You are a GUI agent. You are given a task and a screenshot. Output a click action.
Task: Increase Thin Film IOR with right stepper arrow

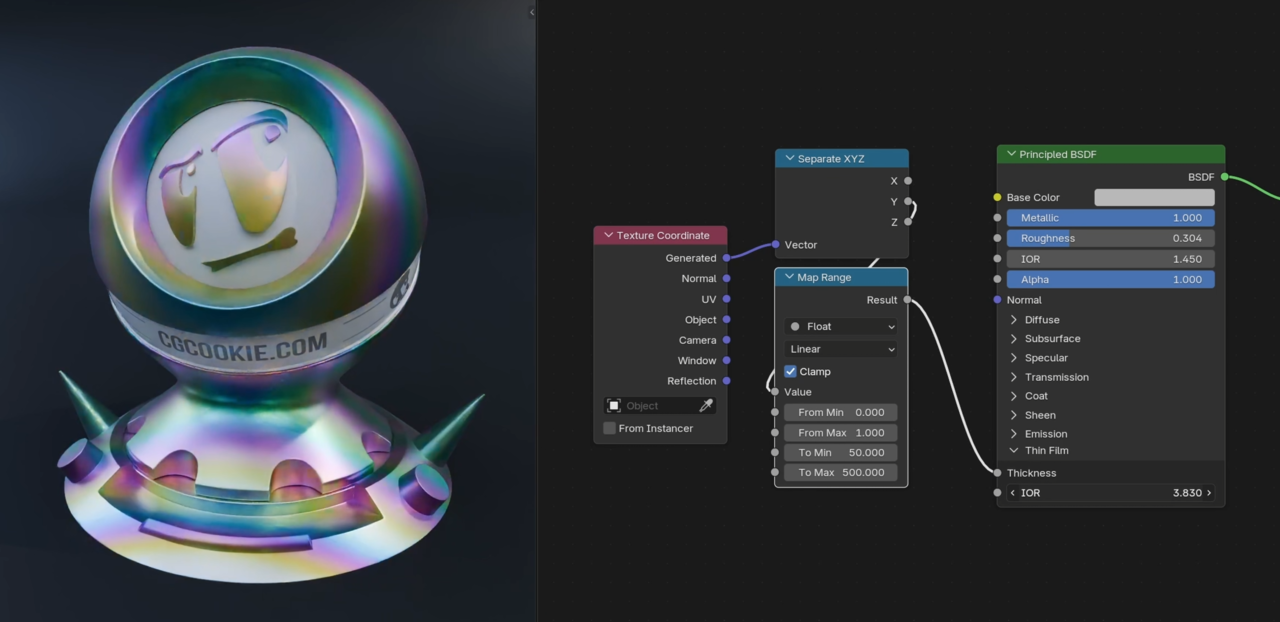click(x=1208, y=492)
